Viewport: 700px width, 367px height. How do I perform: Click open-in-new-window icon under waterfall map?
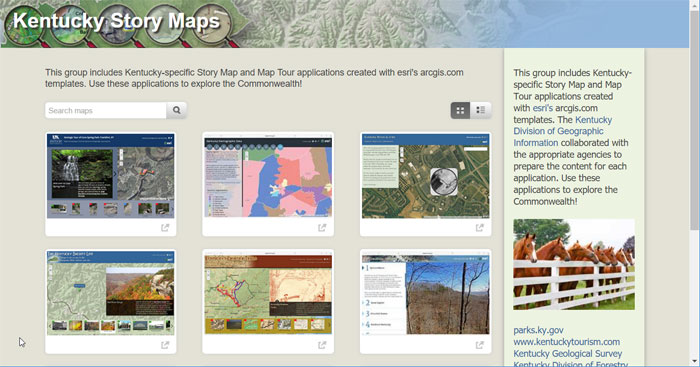pyautogui.click(x=165, y=228)
